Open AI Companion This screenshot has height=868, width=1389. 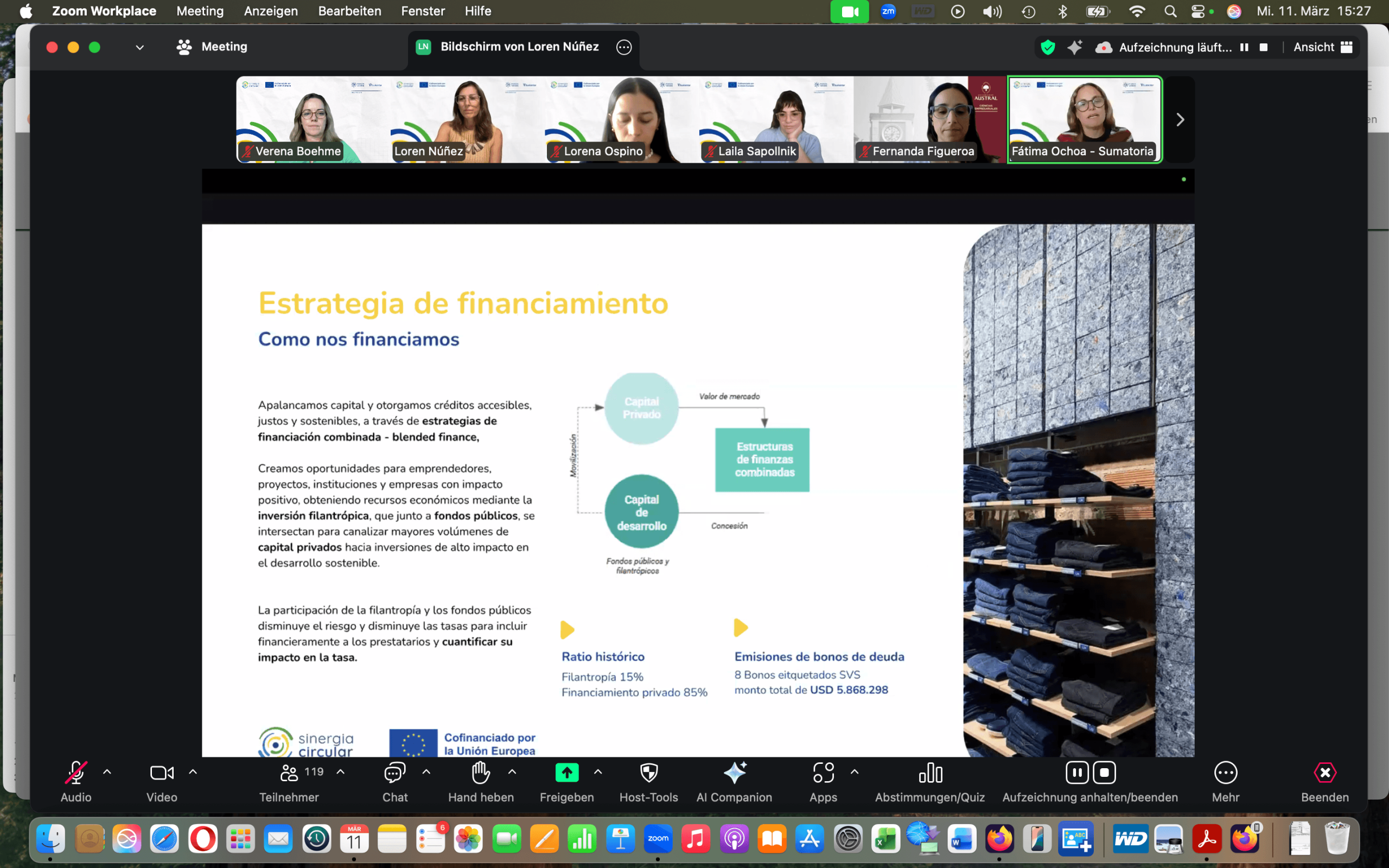pos(734,773)
